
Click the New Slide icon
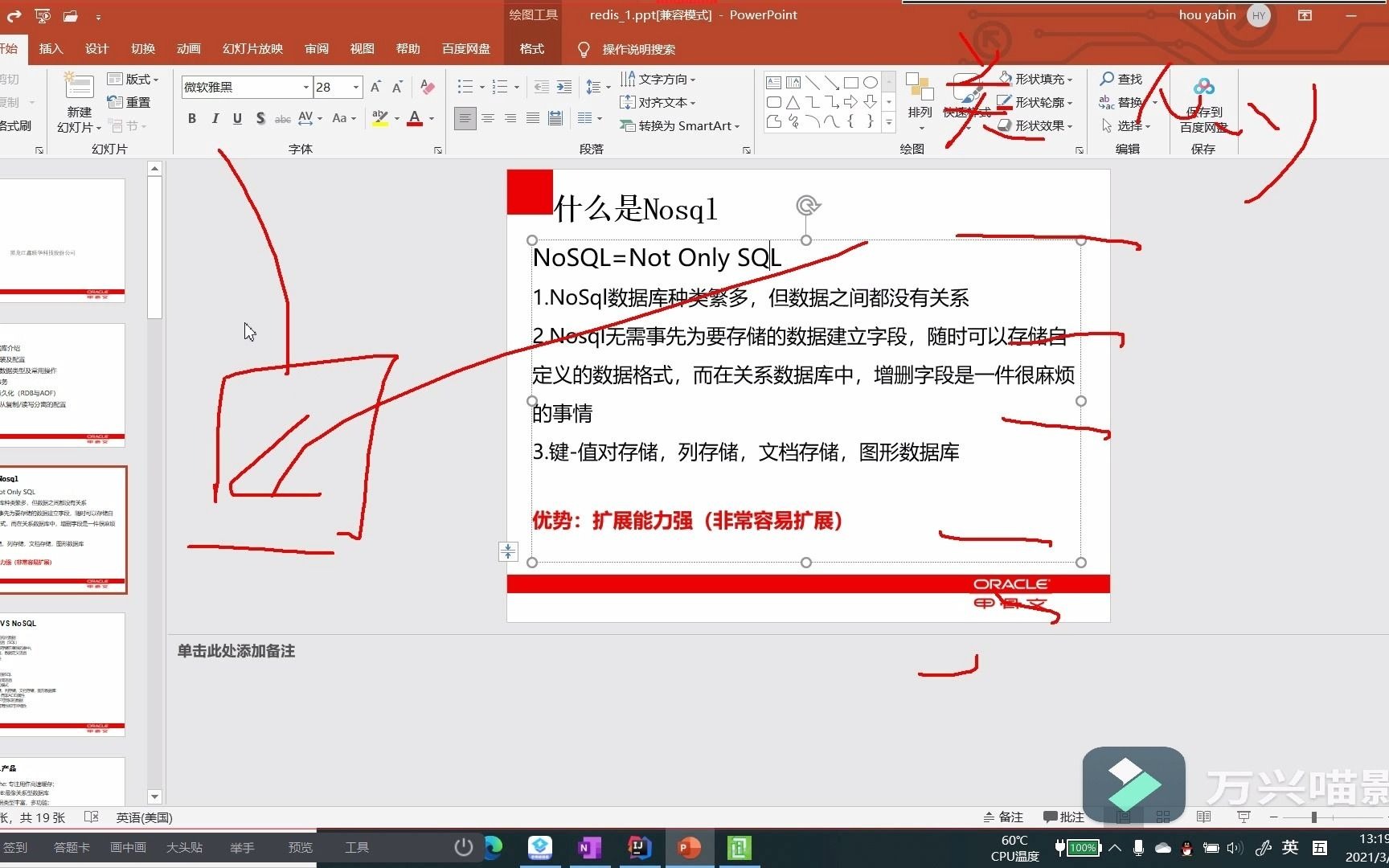click(x=79, y=86)
